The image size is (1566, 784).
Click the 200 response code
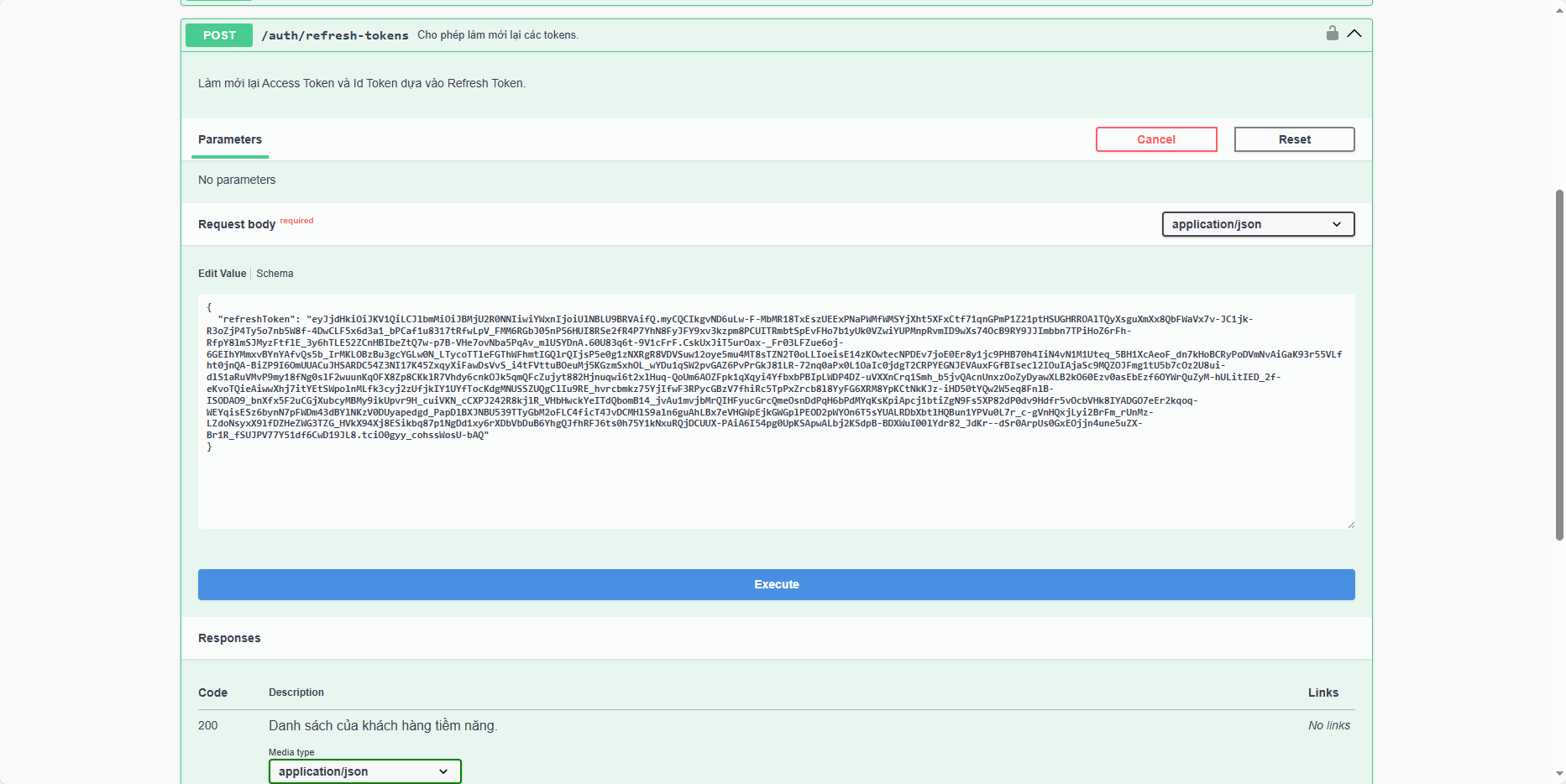pos(208,725)
